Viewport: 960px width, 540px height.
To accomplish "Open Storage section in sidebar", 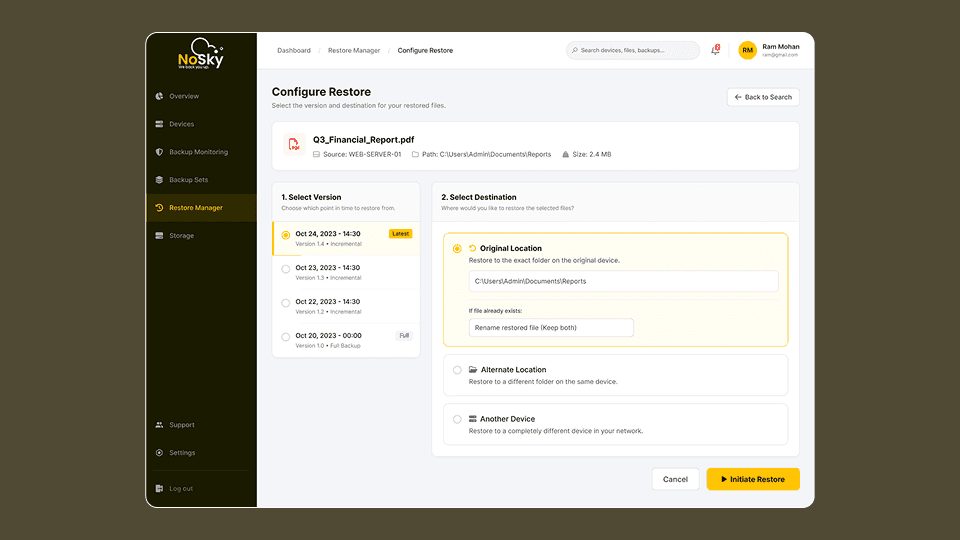I will (x=181, y=236).
